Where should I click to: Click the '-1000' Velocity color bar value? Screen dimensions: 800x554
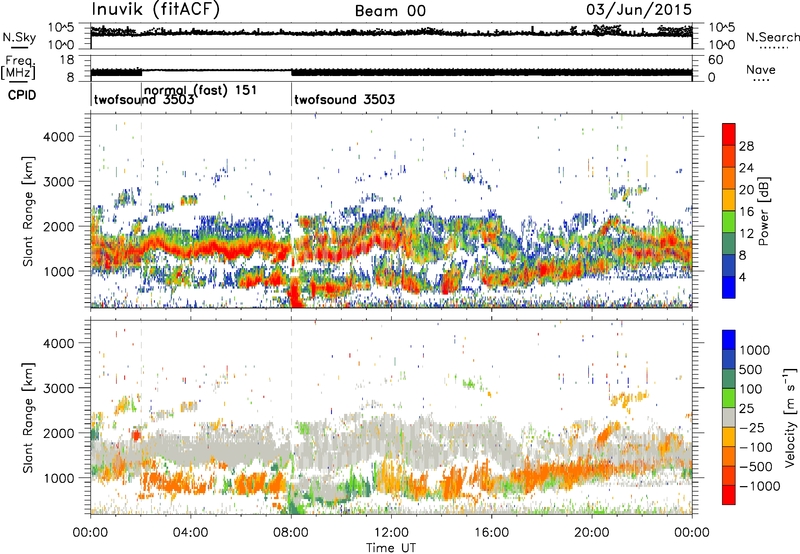pos(760,486)
